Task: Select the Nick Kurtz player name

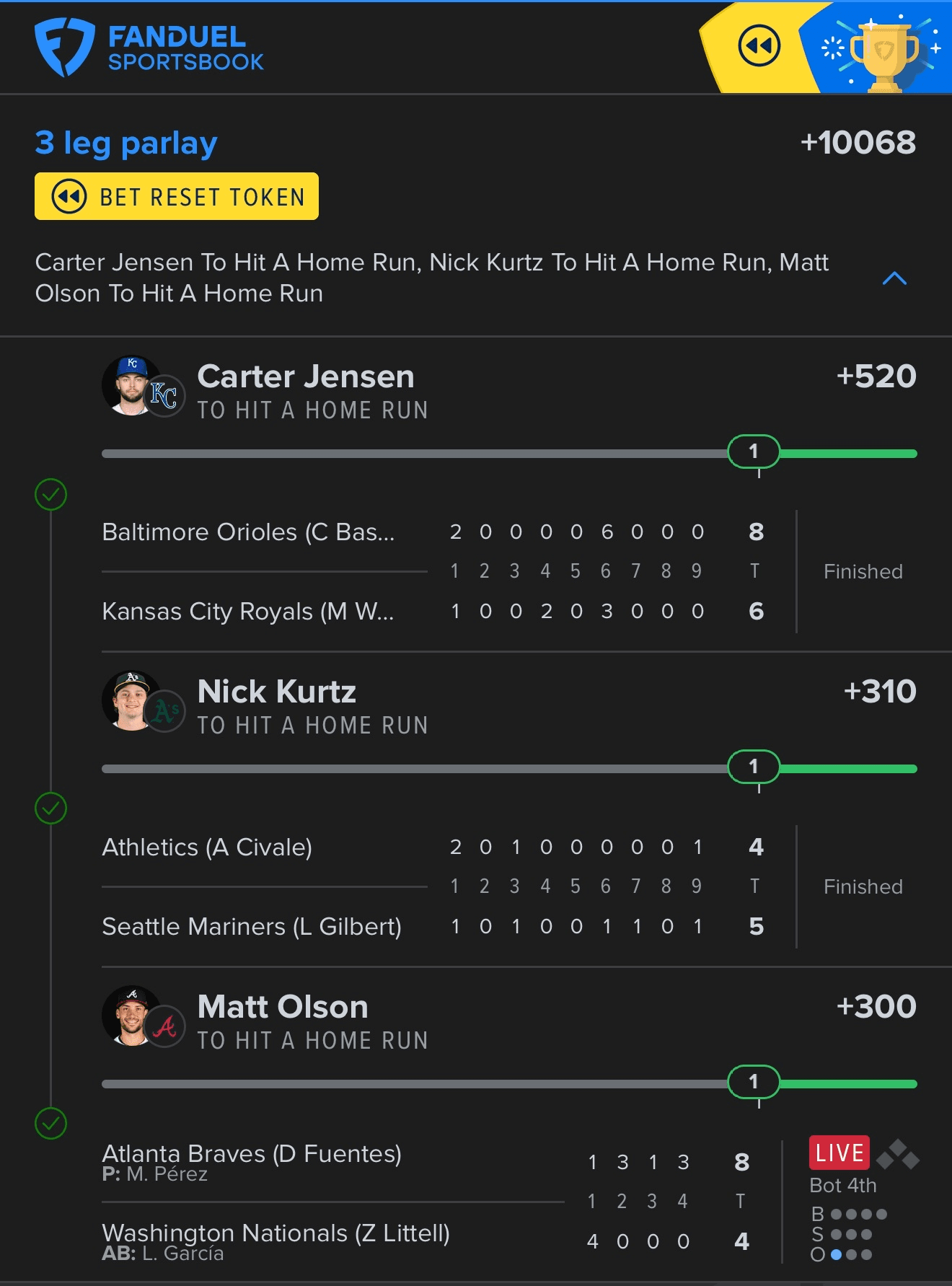Action: (x=277, y=691)
